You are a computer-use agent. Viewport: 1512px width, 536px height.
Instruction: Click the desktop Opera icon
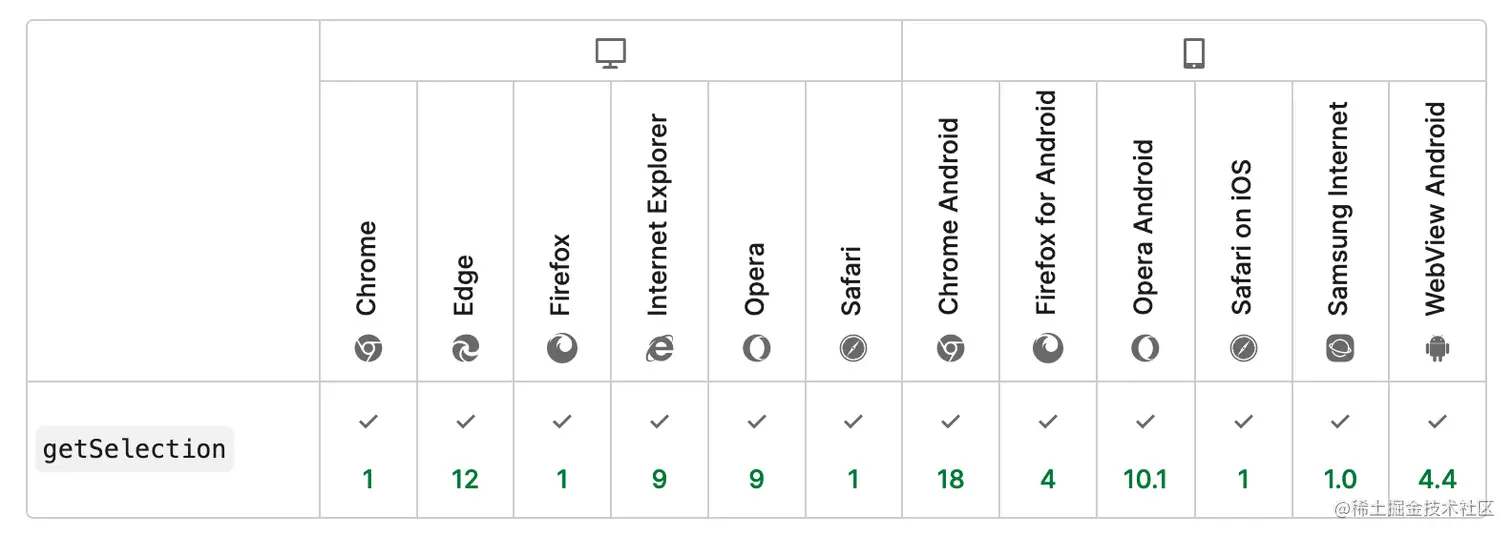tap(756, 348)
